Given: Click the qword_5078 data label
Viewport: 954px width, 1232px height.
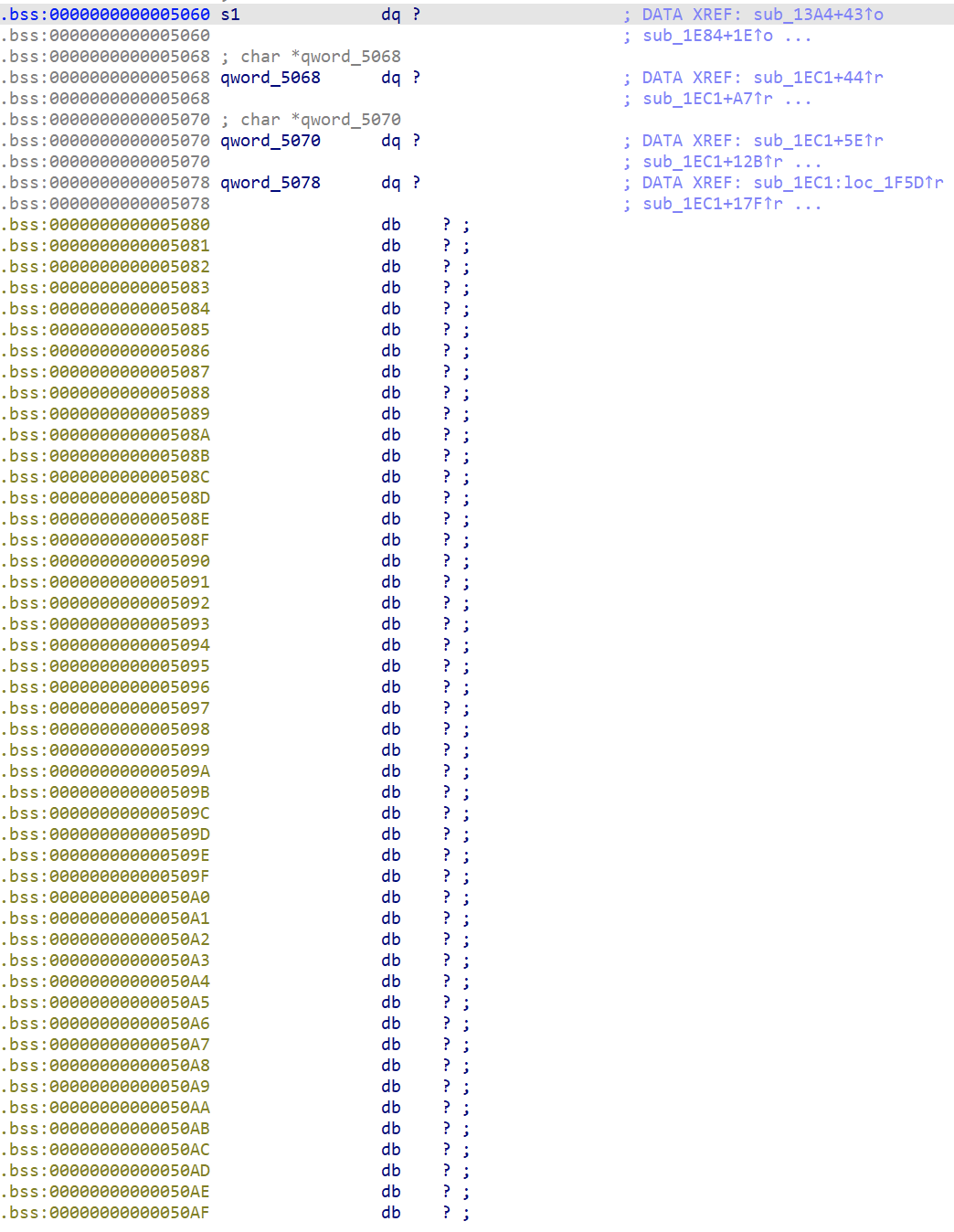Looking at the screenshot, I should [x=270, y=183].
